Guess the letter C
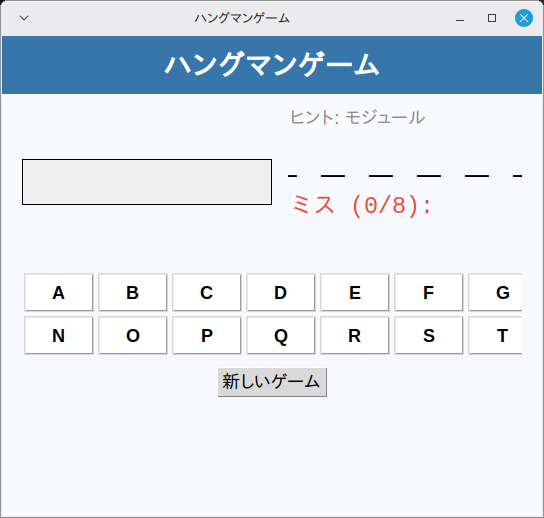Viewport: 544px width, 518px height. (207, 292)
